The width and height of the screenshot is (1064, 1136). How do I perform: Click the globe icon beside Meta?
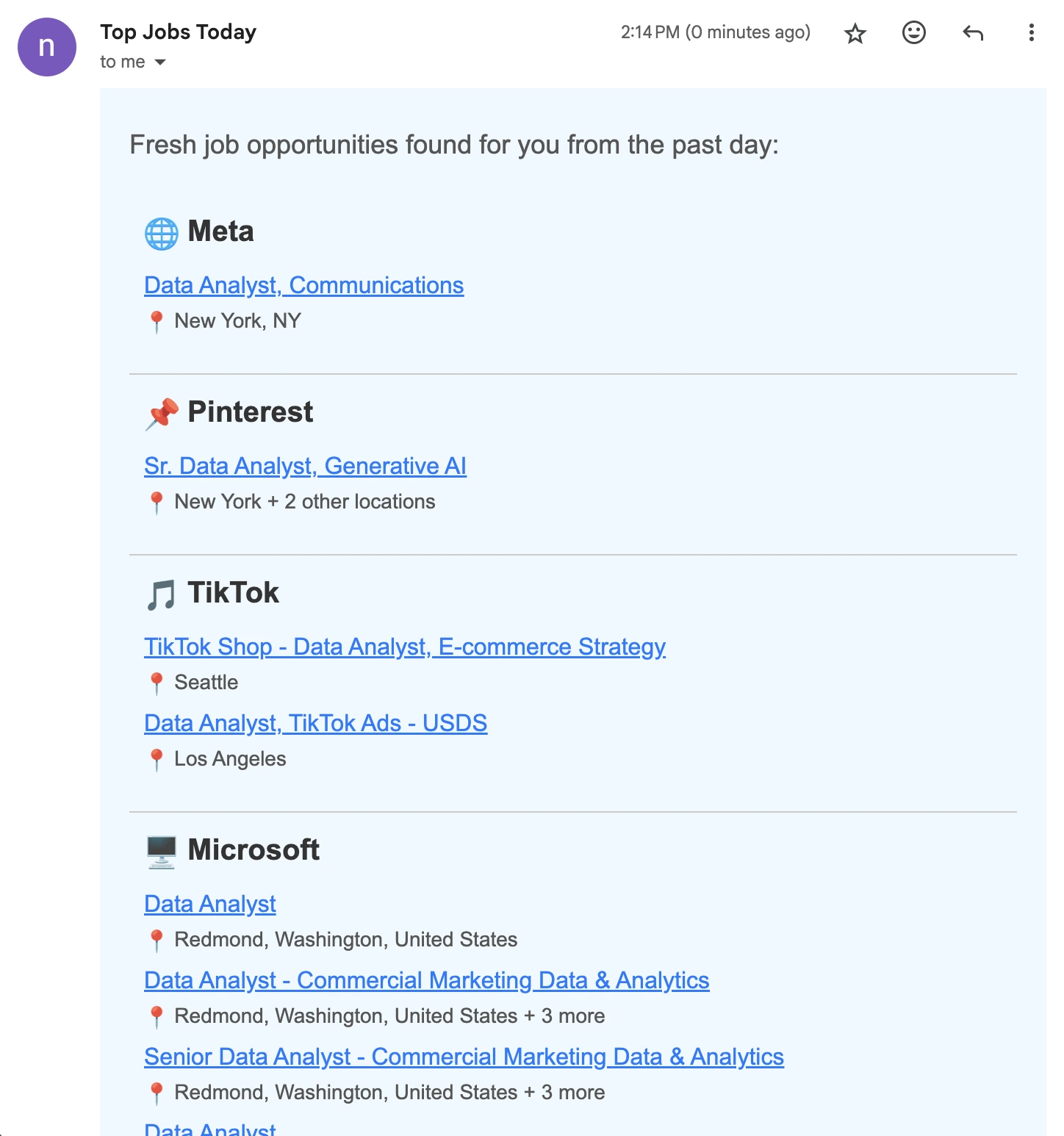pyautogui.click(x=161, y=231)
